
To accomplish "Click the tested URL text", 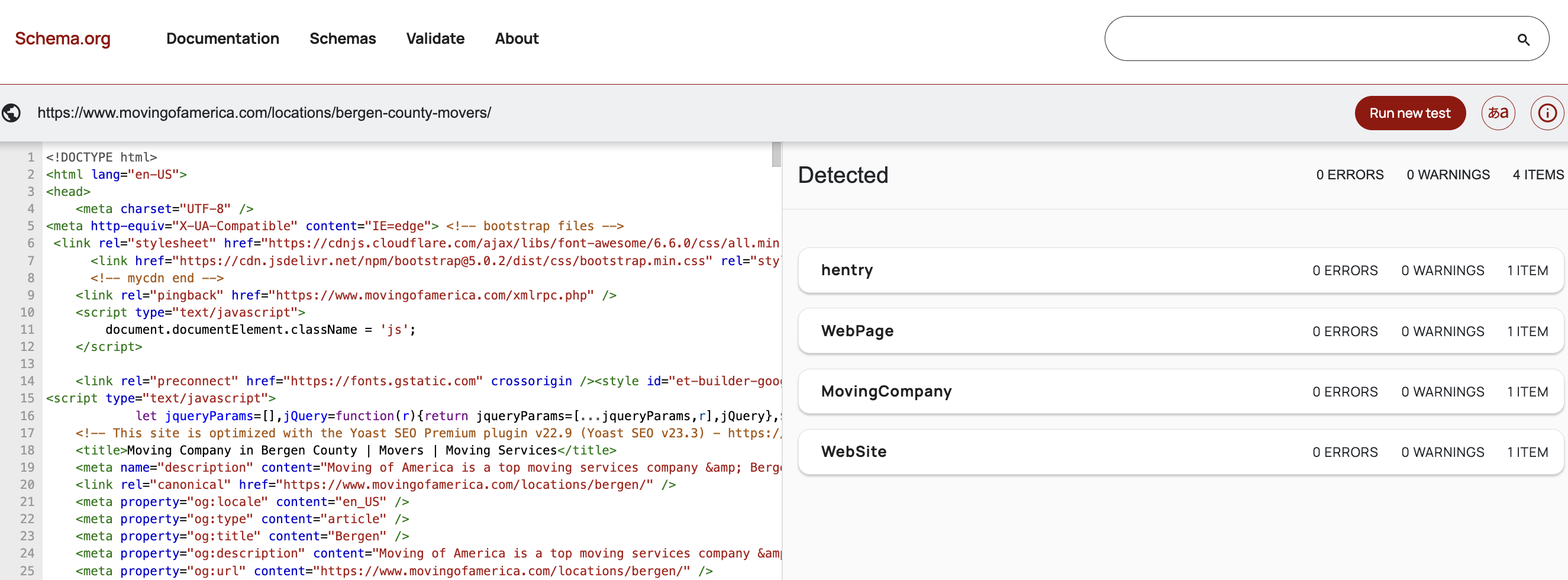I will (264, 113).
